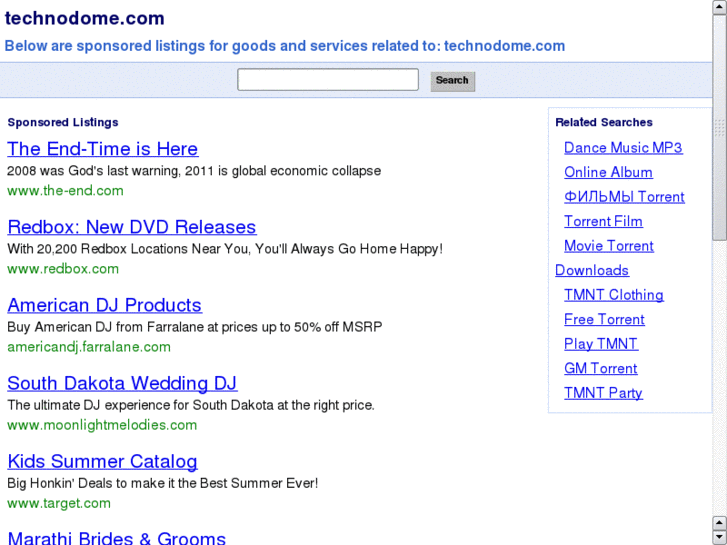Click the 'Below are sponsored listings' subtitle
Screen dimensions: 727x545
point(285,46)
